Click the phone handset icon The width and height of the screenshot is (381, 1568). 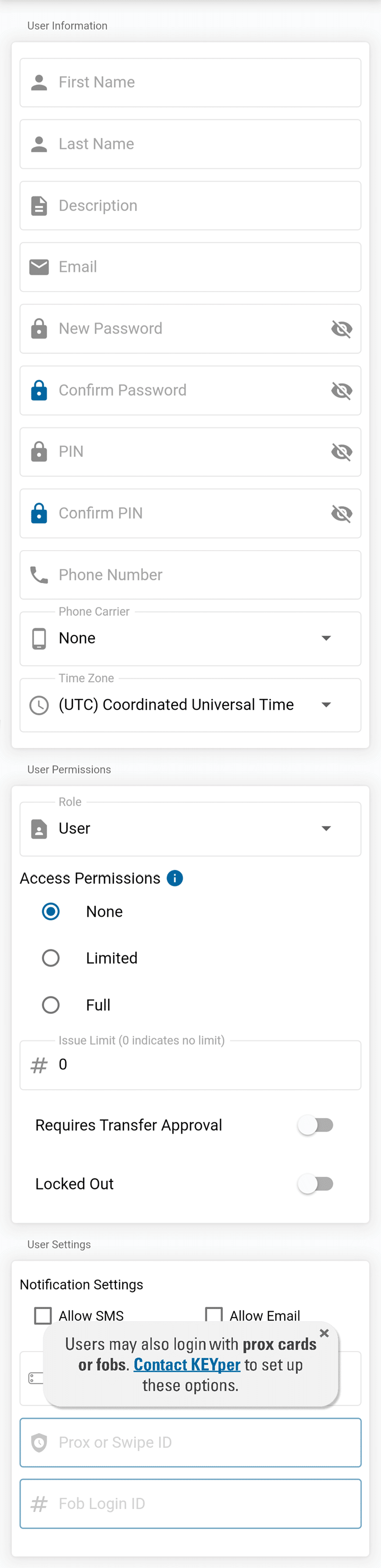pos(39,575)
